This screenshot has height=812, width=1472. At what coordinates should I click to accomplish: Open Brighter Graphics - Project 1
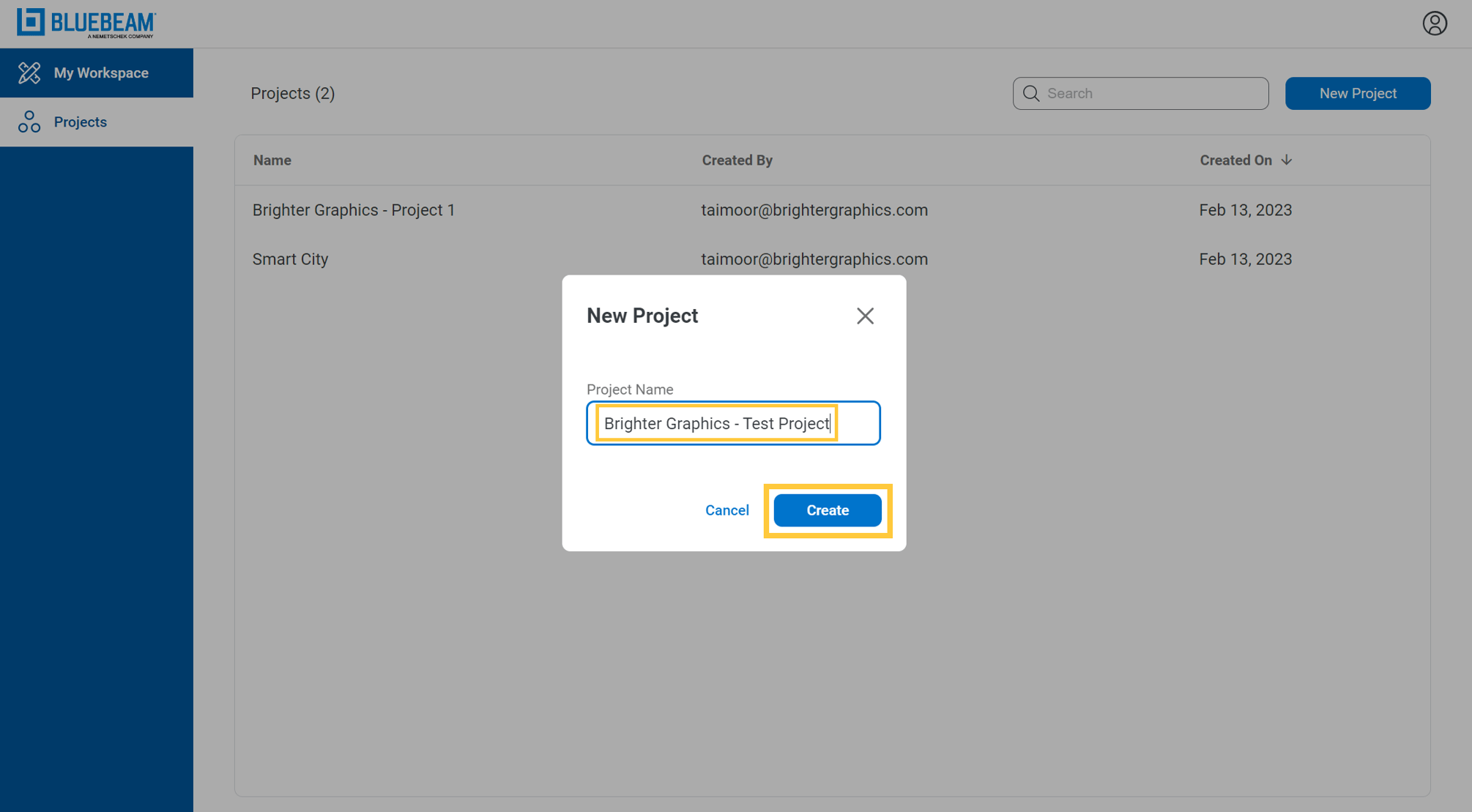(x=354, y=209)
